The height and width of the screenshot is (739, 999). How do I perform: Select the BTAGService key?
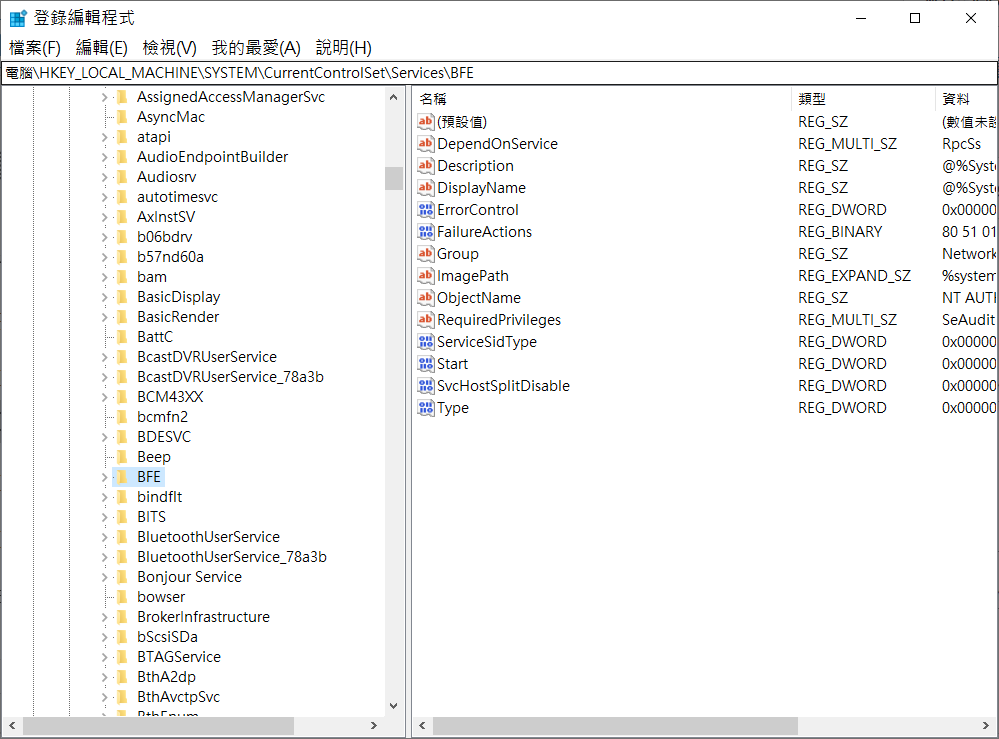point(179,657)
